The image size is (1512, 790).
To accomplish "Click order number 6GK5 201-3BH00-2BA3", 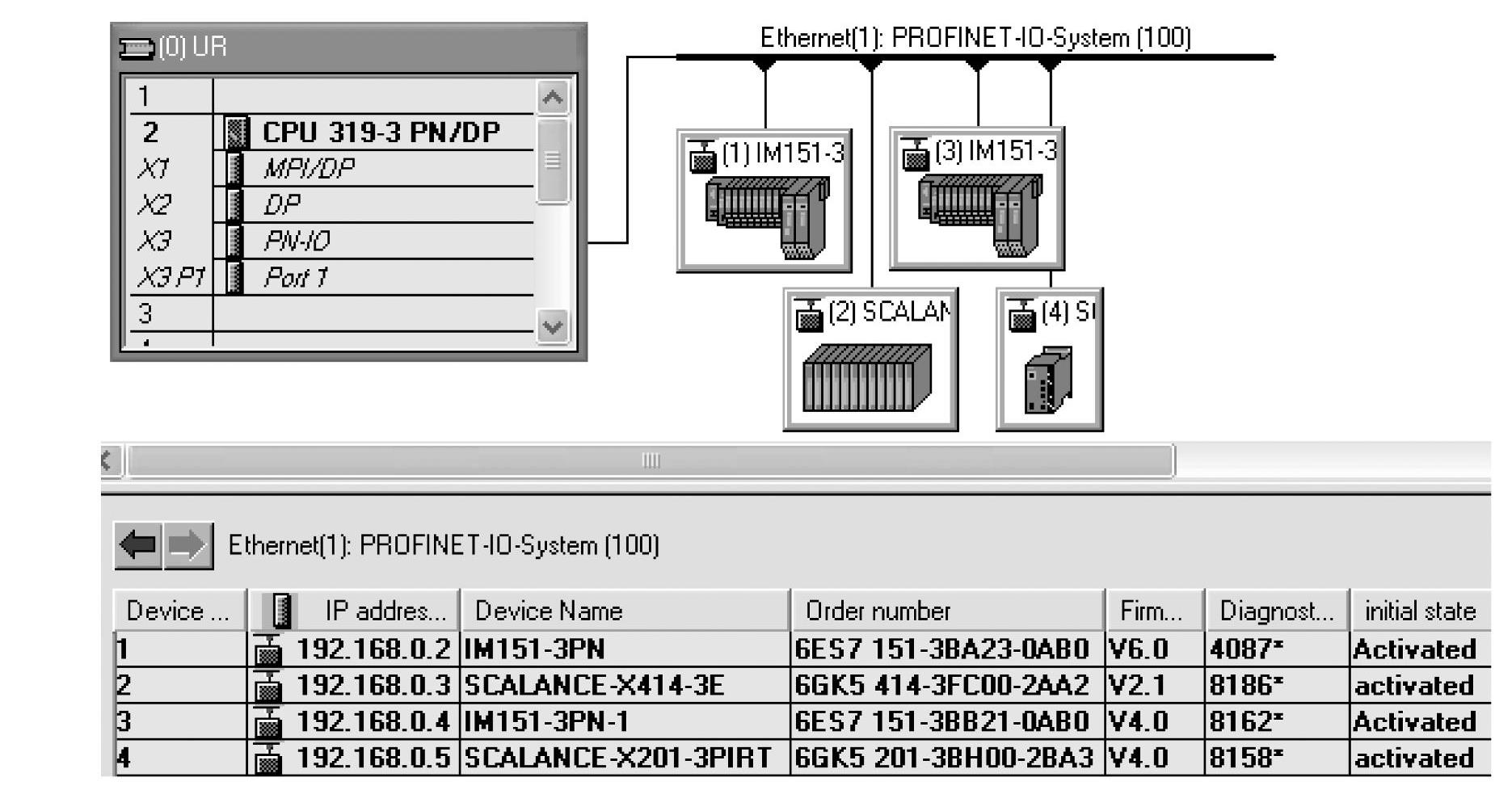I will click(x=947, y=758).
